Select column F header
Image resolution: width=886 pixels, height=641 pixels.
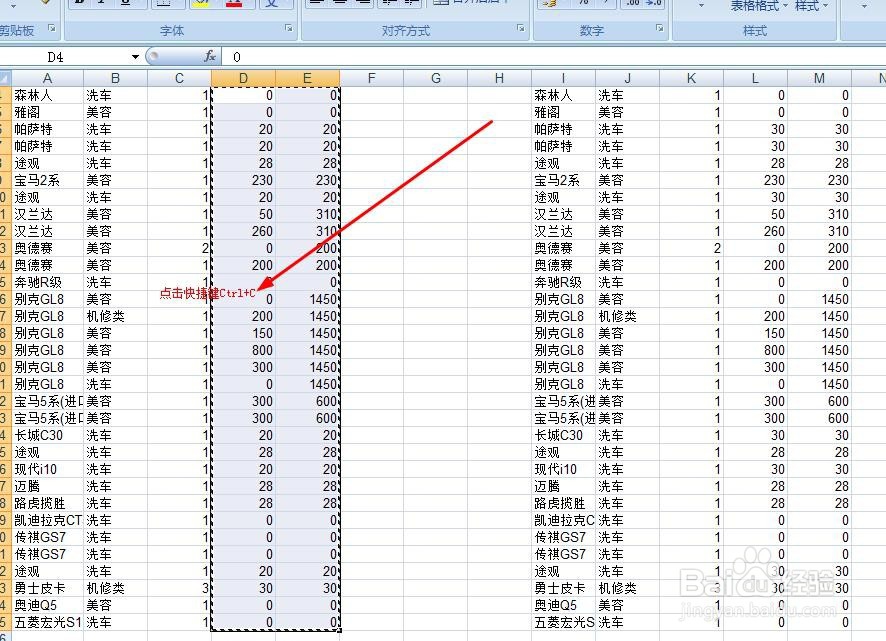pyautogui.click(x=371, y=78)
